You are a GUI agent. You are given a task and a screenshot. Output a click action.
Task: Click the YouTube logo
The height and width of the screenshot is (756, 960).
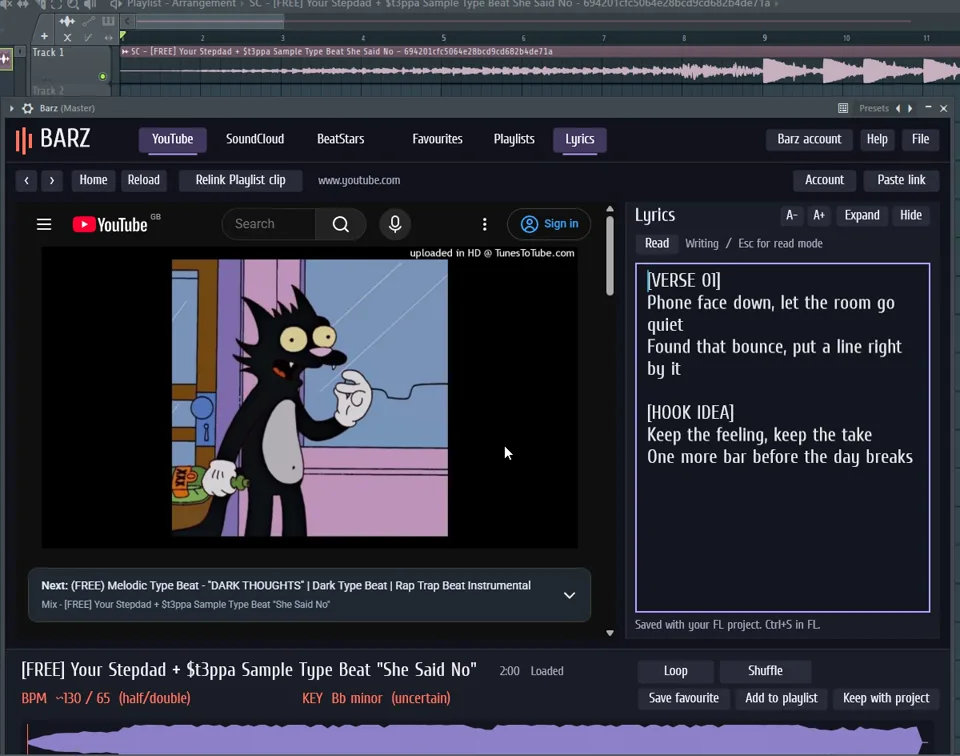click(x=110, y=225)
